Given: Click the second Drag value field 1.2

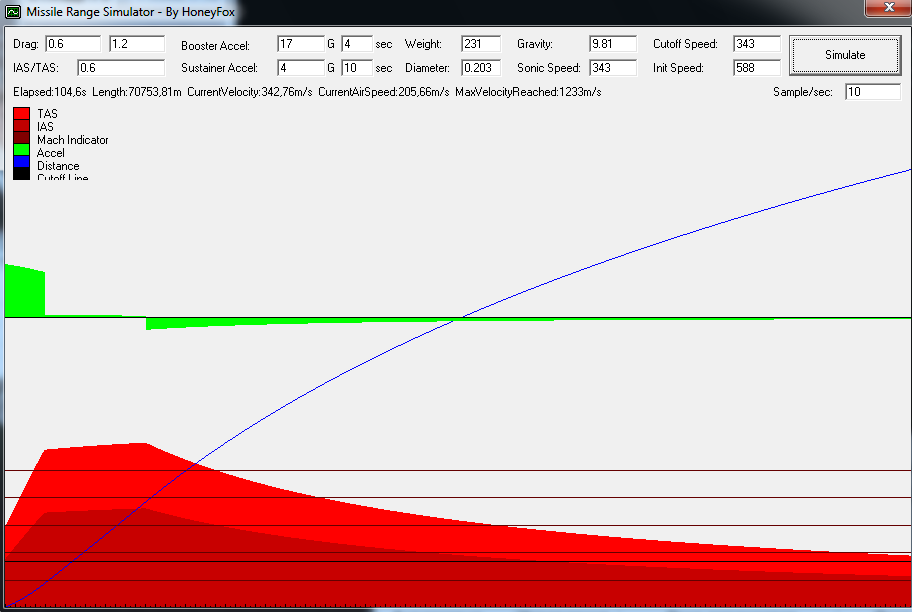Looking at the screenshot, I should [137, 44].
